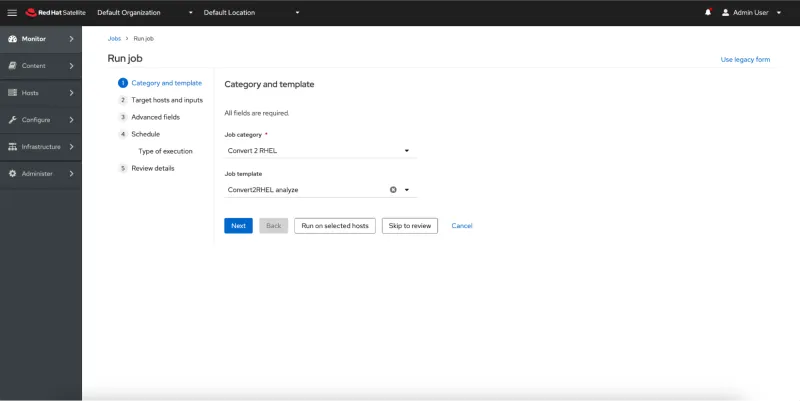Image resolution: width=800 pixels, height=401 pixels.
Task: Clear the Job template selection
Action: 393,189
